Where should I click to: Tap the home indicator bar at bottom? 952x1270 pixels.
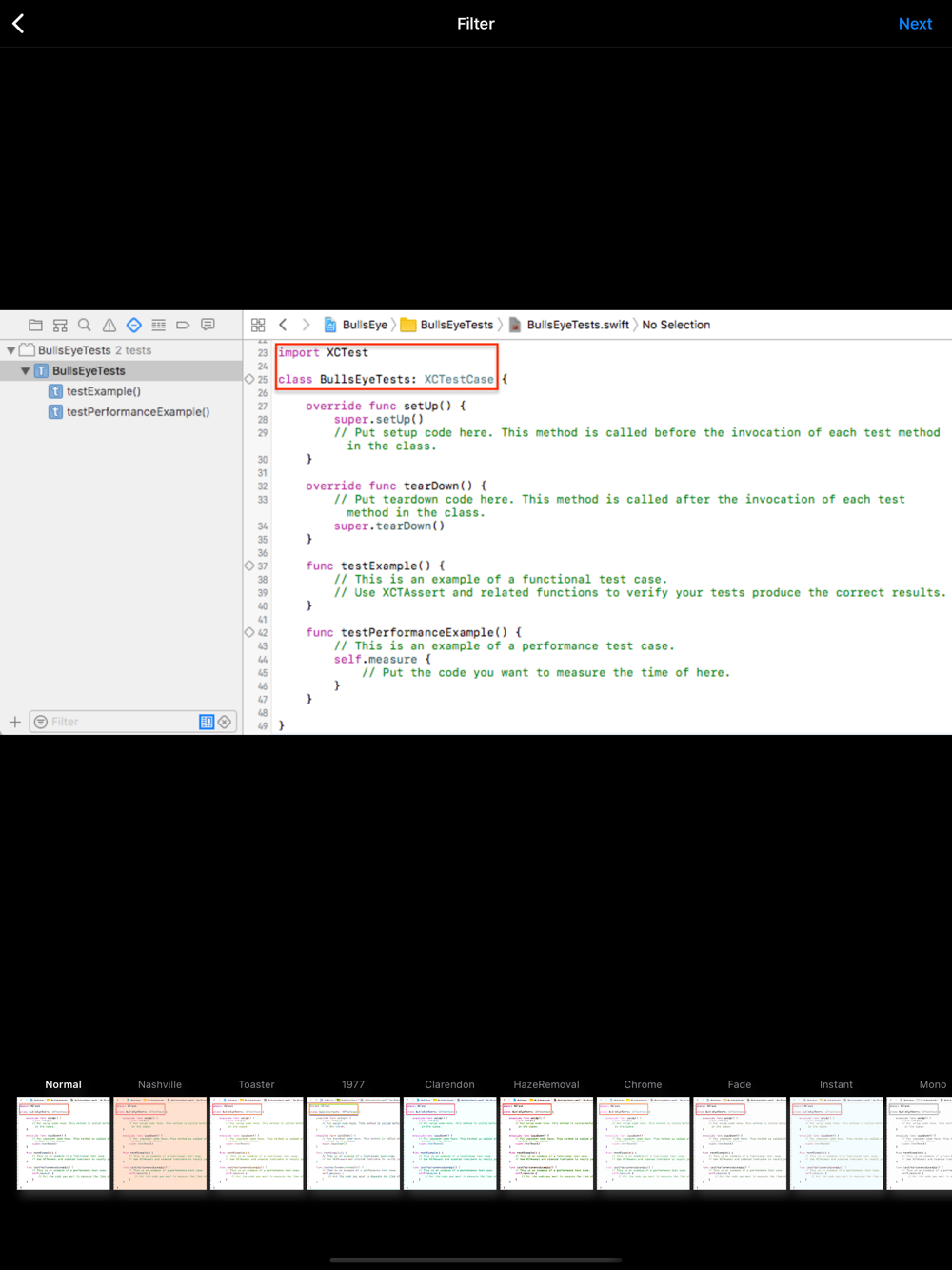476,1260
